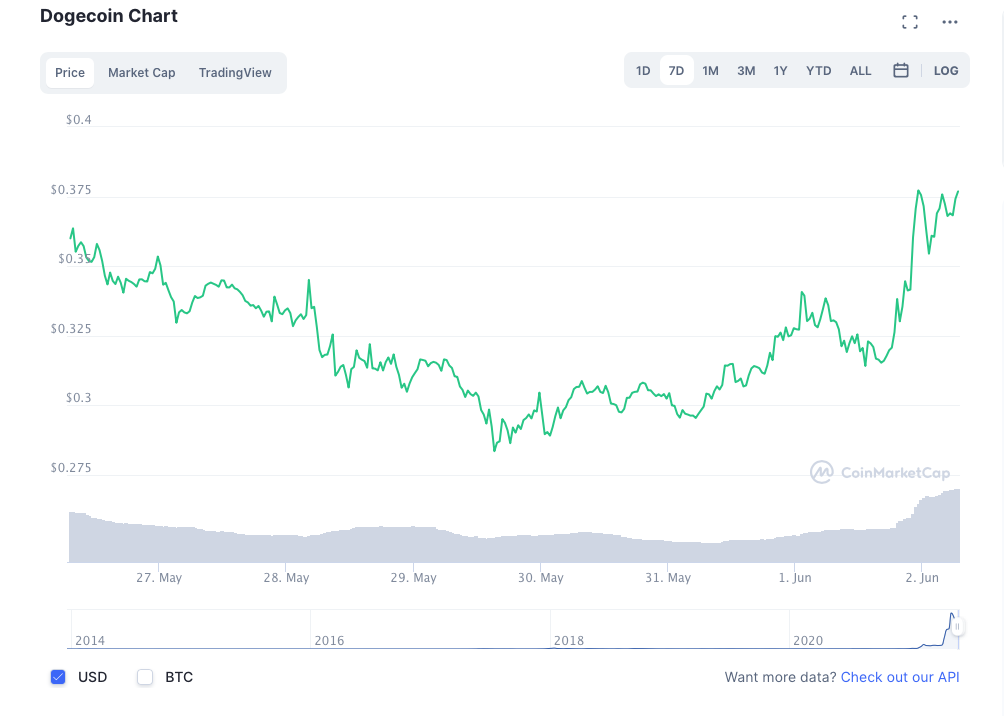Toggle LOG scale on chart
The height and width of the screenshot is (716, 1004).
click(x=945, y=71)
